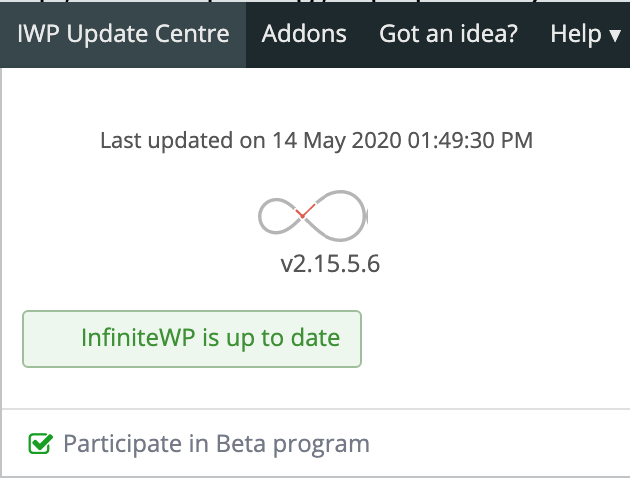The height and width of the screenshot is (478, 630).
Task: Click the version number v2.15.5.6
Action: point(330,265)
